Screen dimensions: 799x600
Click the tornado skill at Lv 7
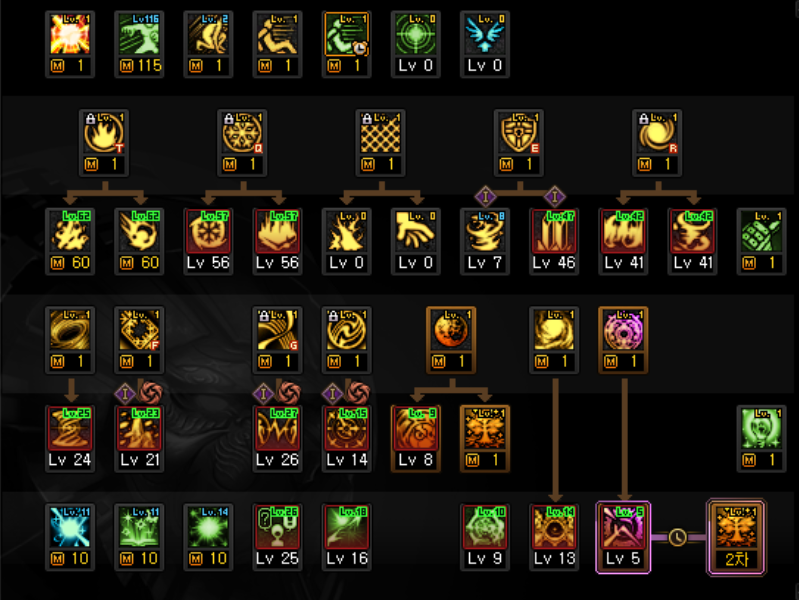pos(485,242)
